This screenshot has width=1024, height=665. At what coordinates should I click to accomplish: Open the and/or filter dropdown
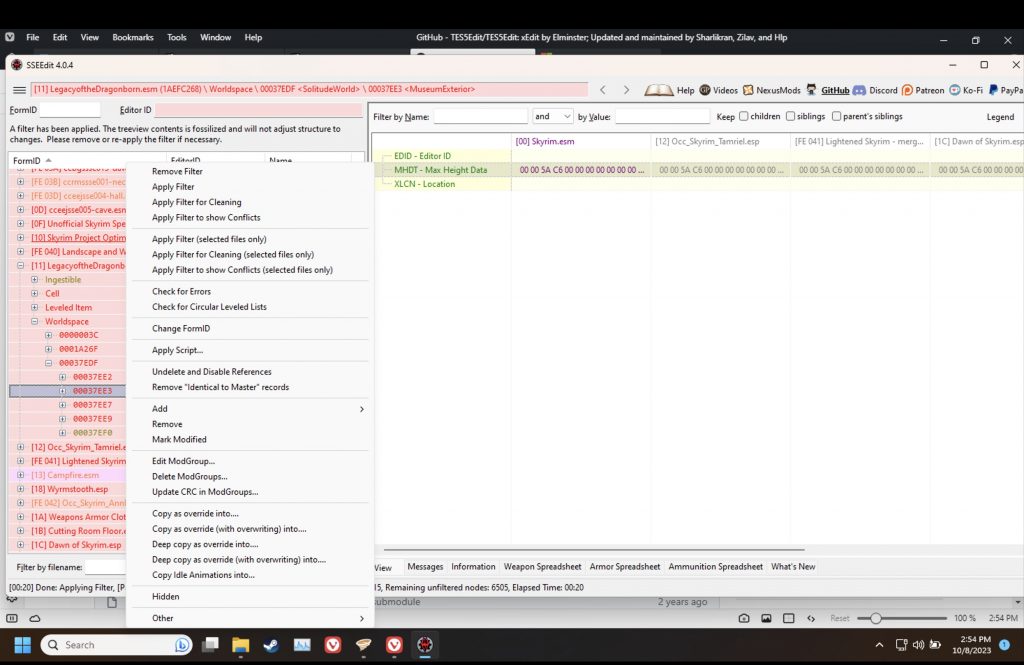pos(553,117)
